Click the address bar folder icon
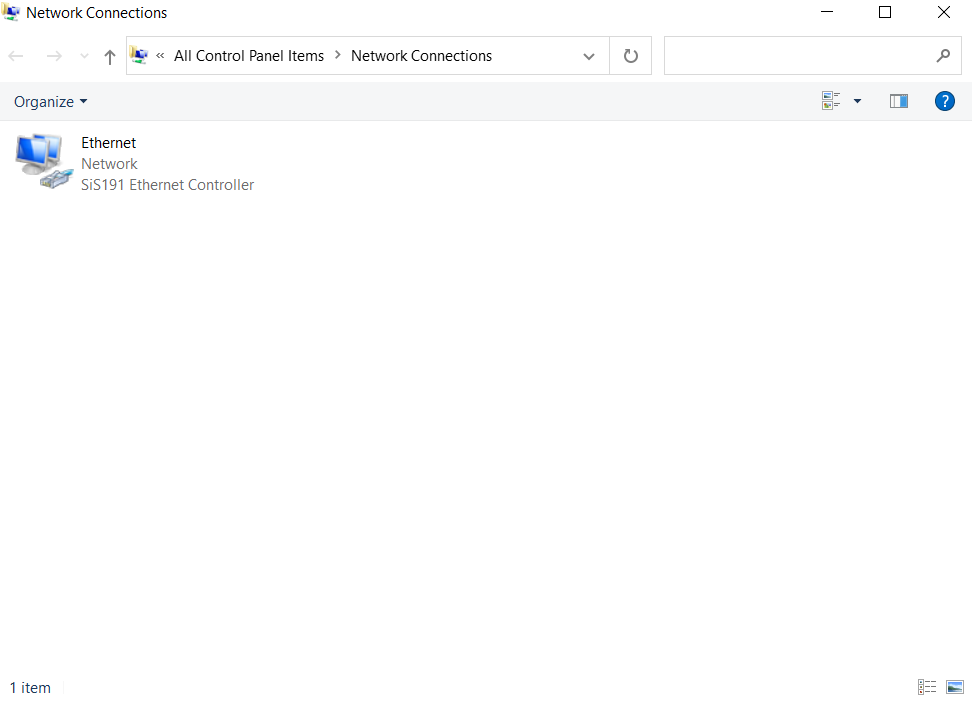The image size is (972, 701). [x=139, y=56]
